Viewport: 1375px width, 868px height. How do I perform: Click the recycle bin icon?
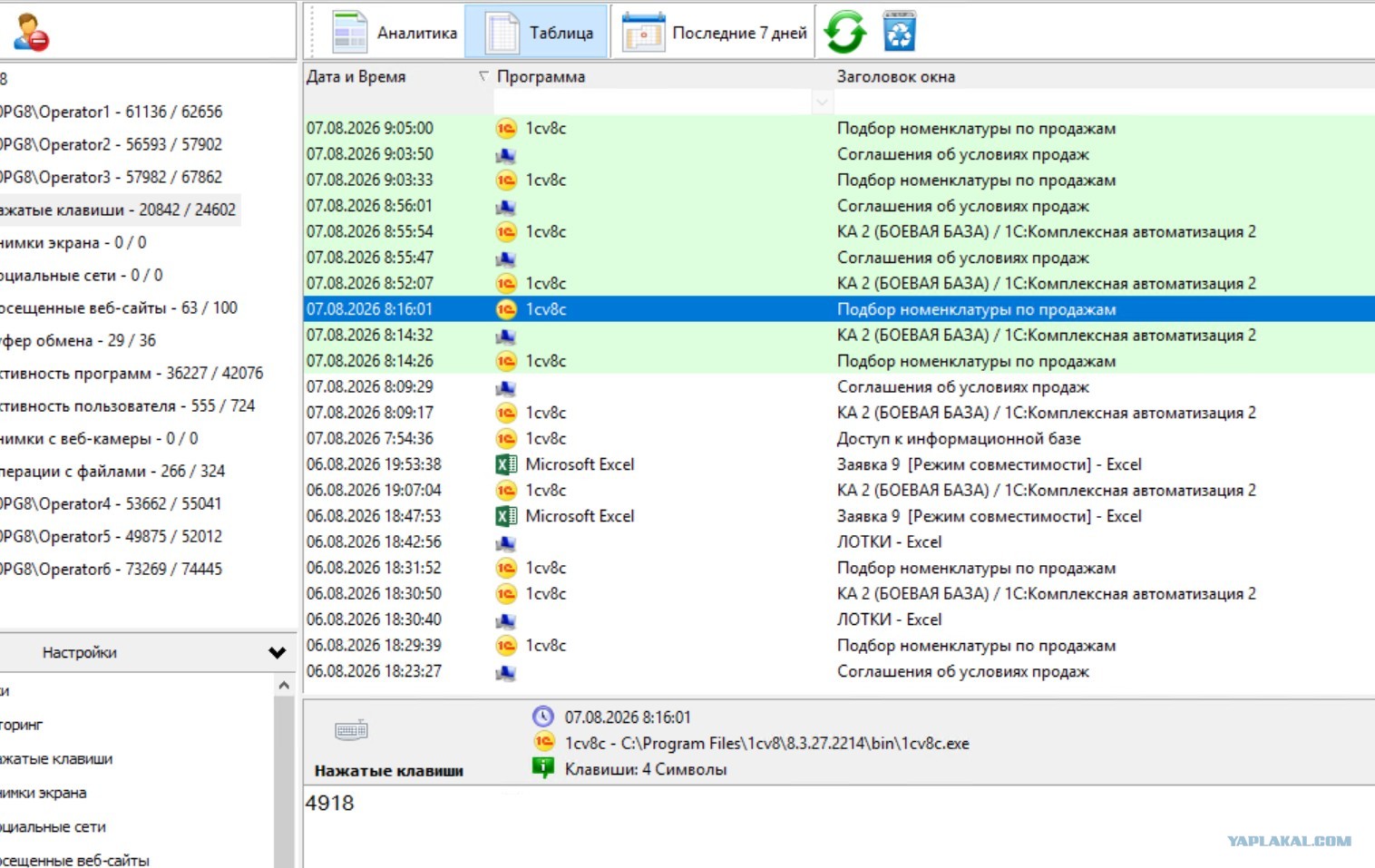pyautogui.click(x=900, y=32)
